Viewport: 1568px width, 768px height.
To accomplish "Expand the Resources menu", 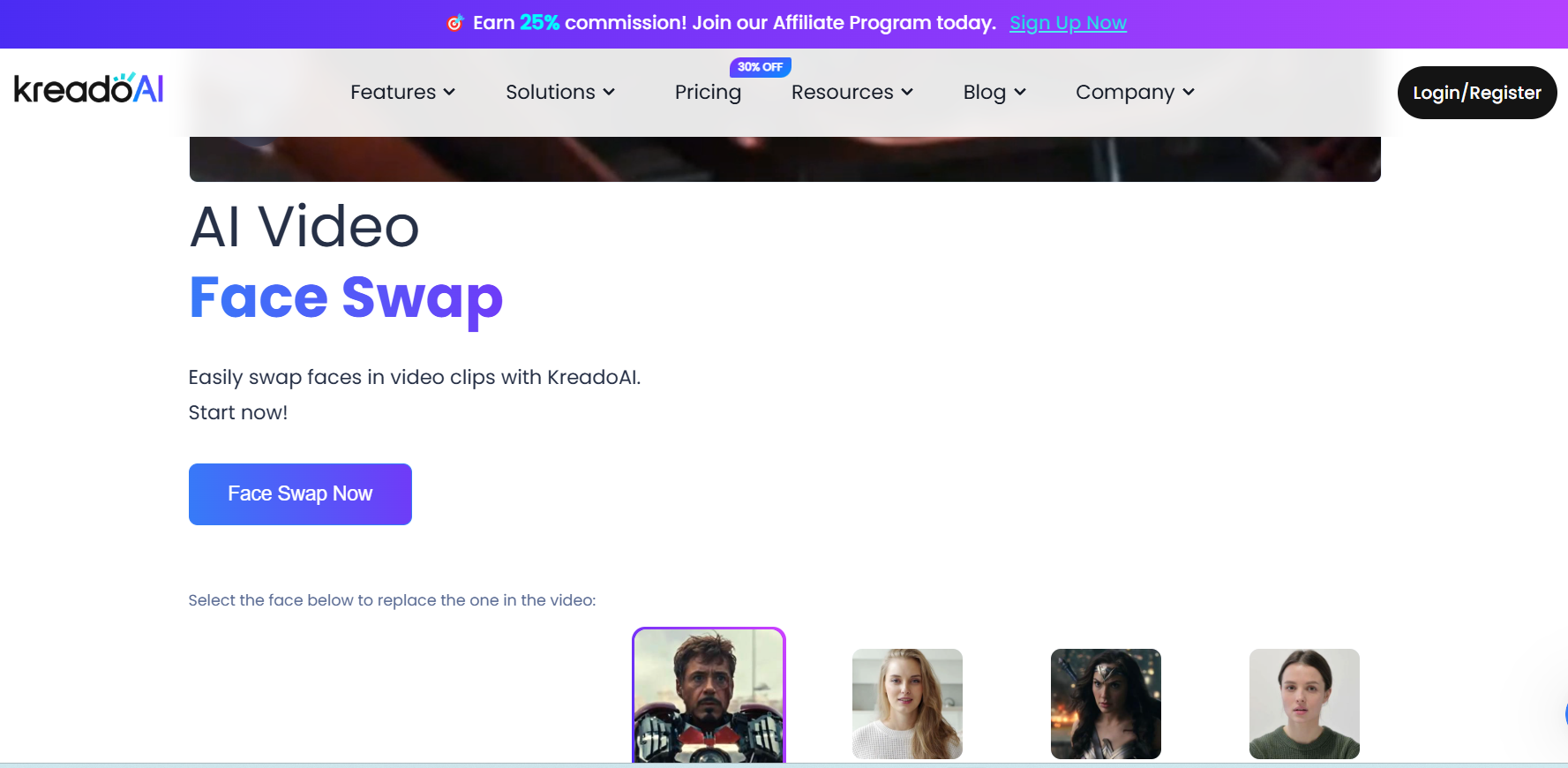I will pos(852,92).
